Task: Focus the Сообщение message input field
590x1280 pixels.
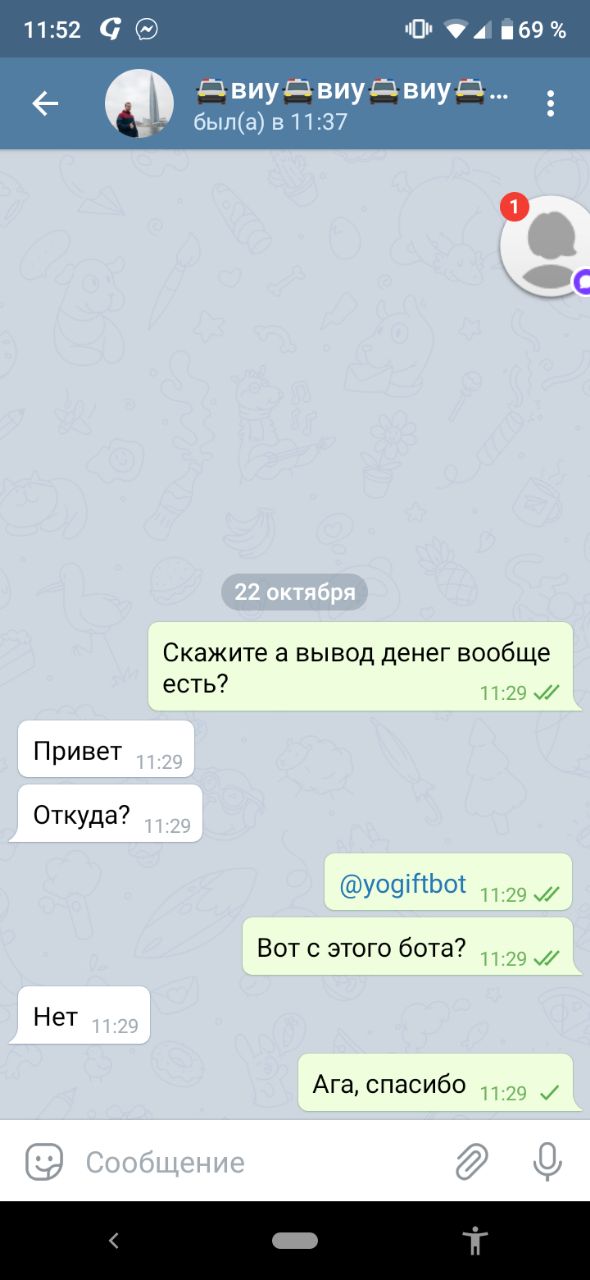Action: pos(260,1162)
